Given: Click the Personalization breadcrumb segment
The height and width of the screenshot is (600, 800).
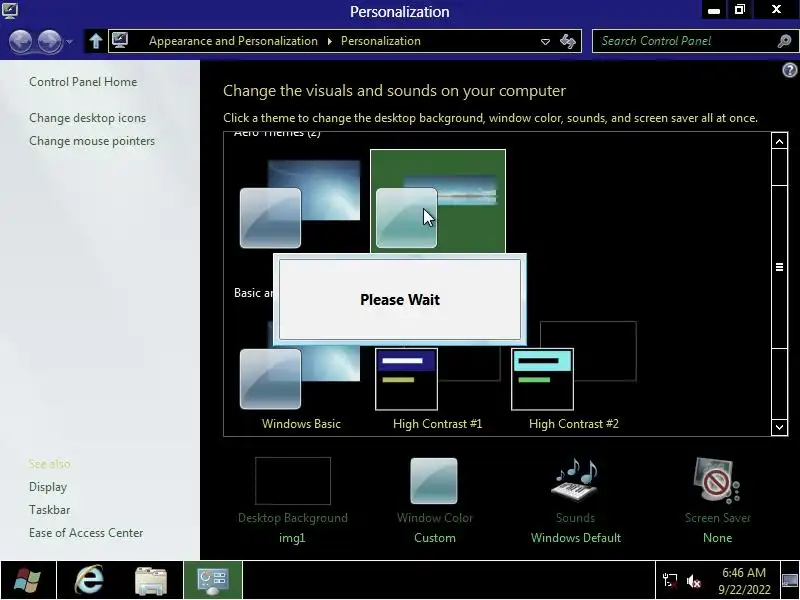Looking at the screenshot, I should pos(381,41).
